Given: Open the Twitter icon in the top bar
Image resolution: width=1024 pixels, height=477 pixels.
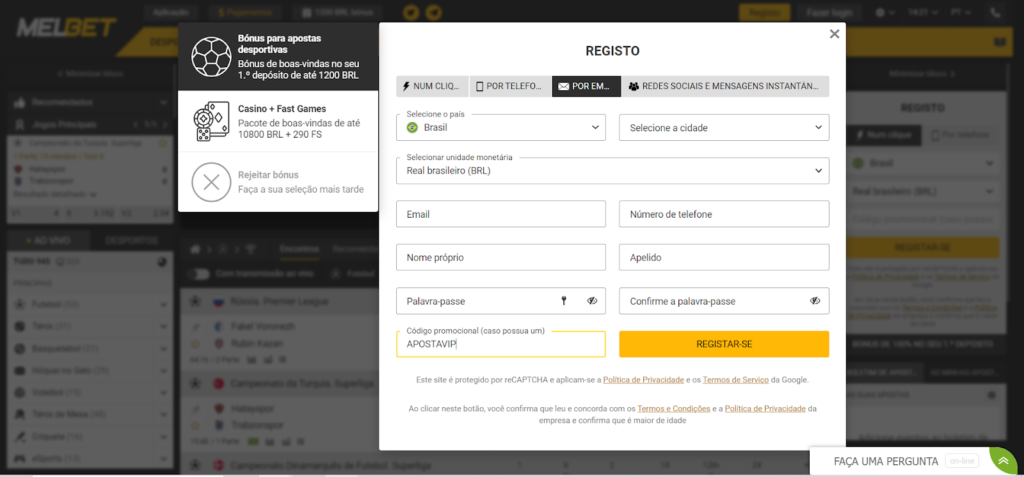Looking at the screenshot, I should click(x=410, y=12).
